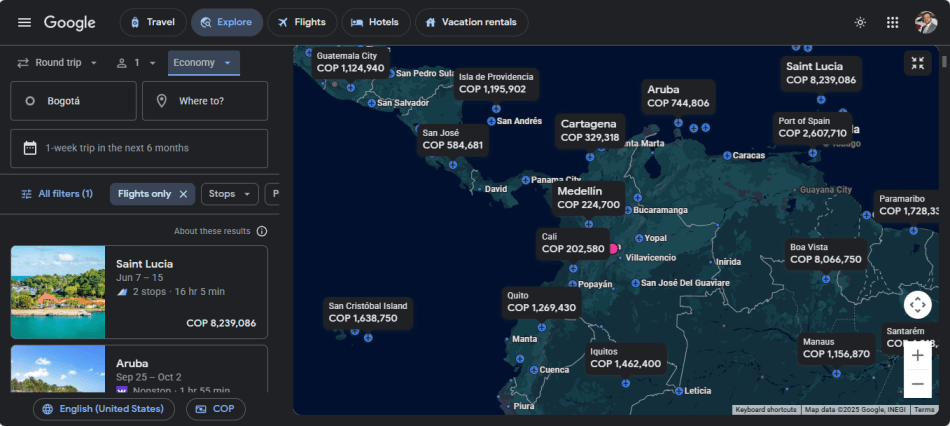
Task: Expand the Stops filter dropdown
Action: point(229,194)
